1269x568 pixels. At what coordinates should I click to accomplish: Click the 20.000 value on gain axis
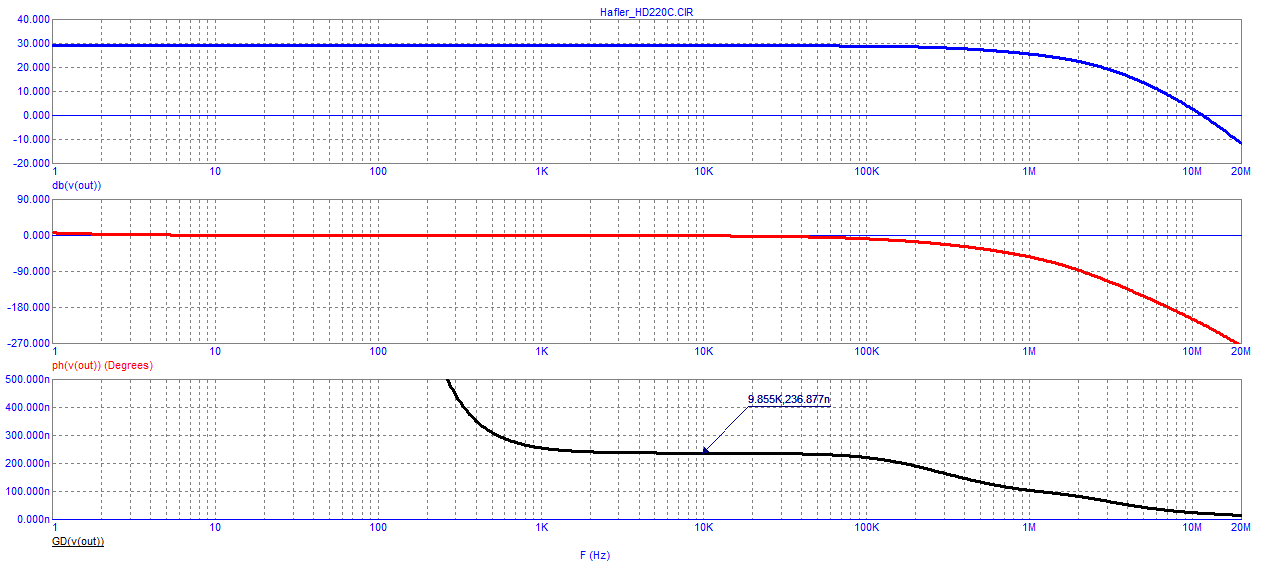35,68
